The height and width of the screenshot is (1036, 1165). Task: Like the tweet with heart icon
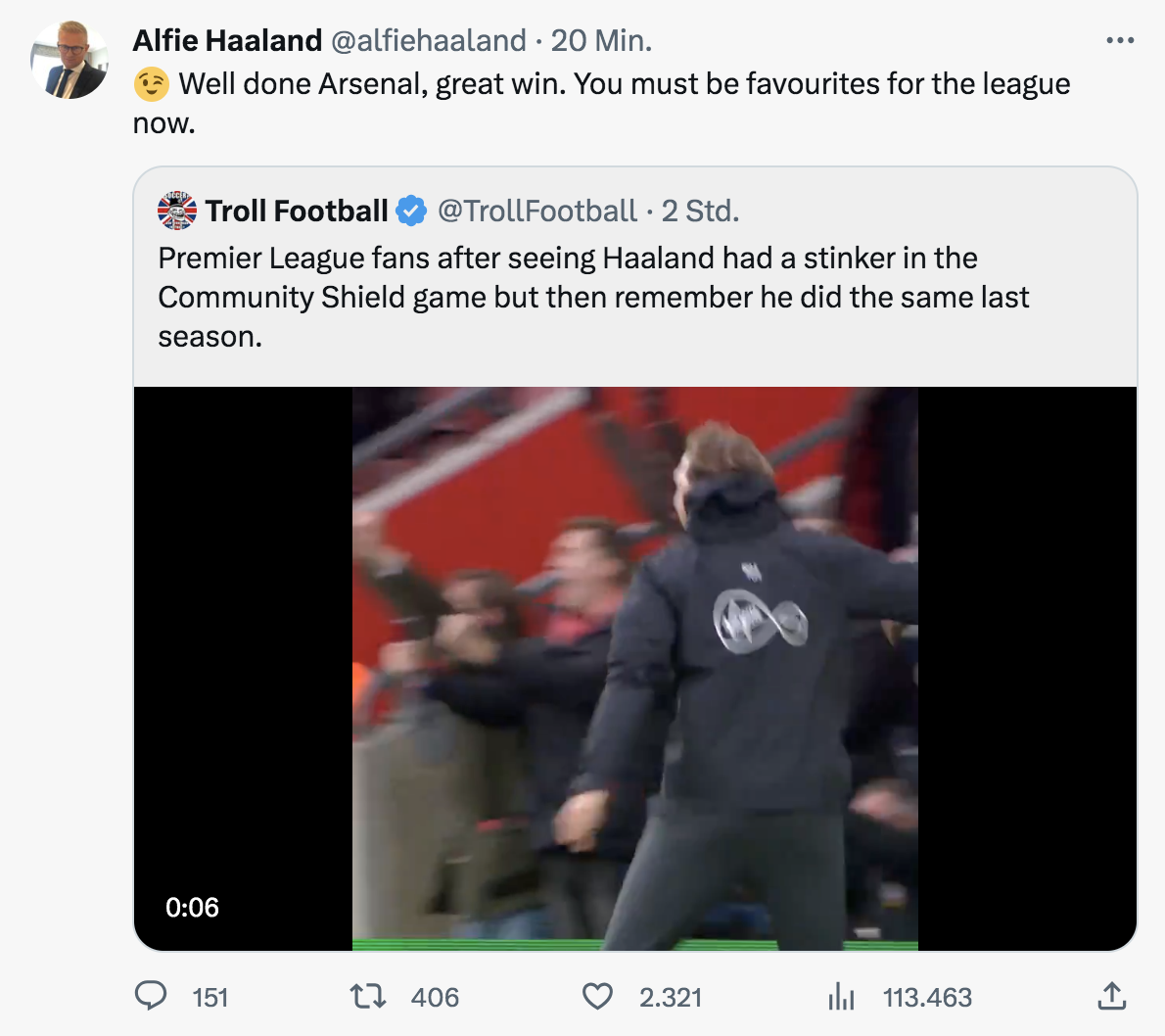(x=597, y=997)
